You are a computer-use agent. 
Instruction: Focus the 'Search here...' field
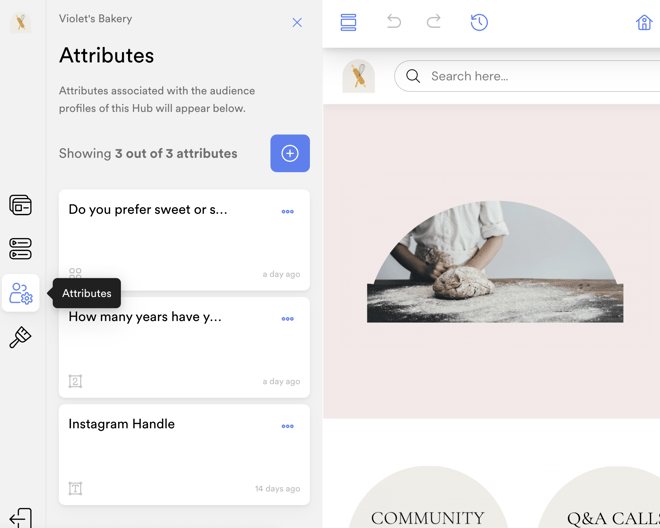(x=527, y=76)
